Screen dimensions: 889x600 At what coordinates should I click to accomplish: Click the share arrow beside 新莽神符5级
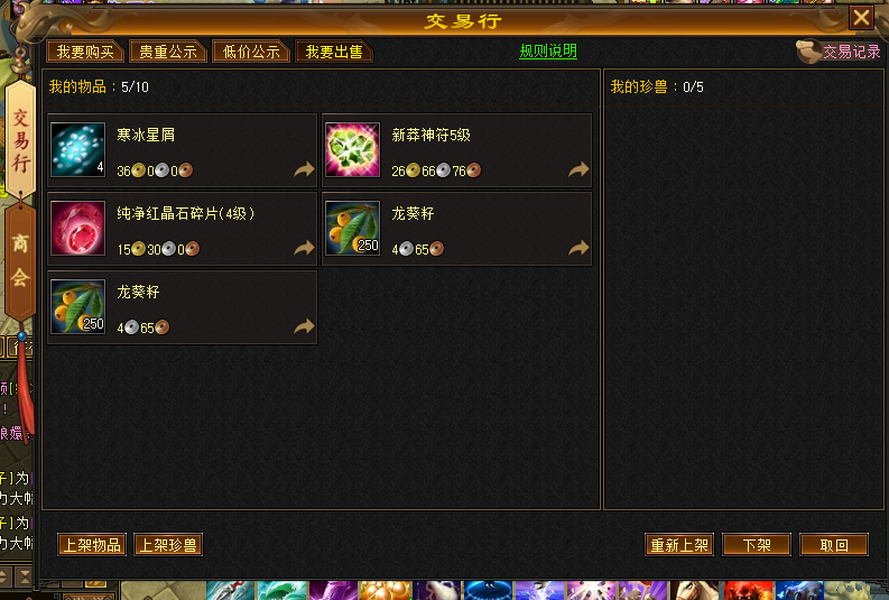pos(579,169)
